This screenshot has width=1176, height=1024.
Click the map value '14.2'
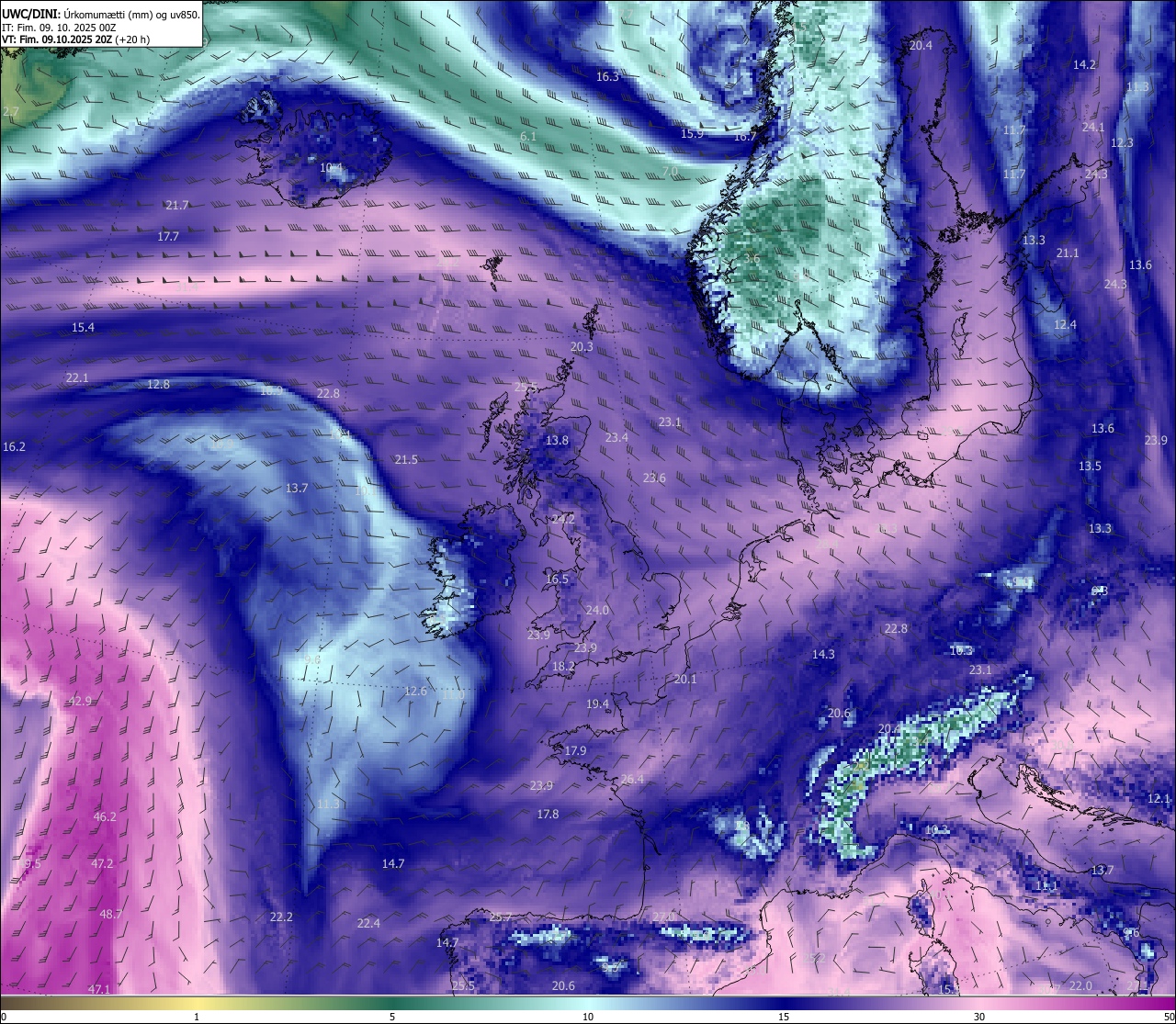[1085, 64]
